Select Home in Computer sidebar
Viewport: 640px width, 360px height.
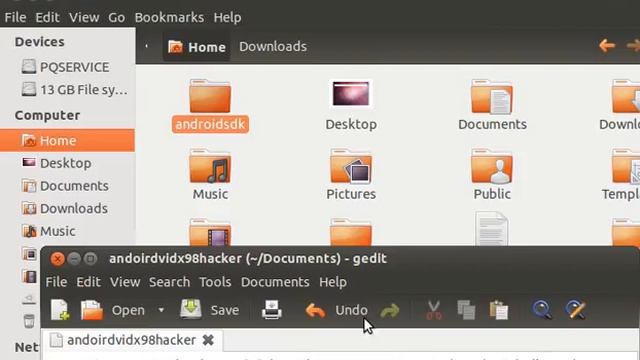tap(67, 140)
